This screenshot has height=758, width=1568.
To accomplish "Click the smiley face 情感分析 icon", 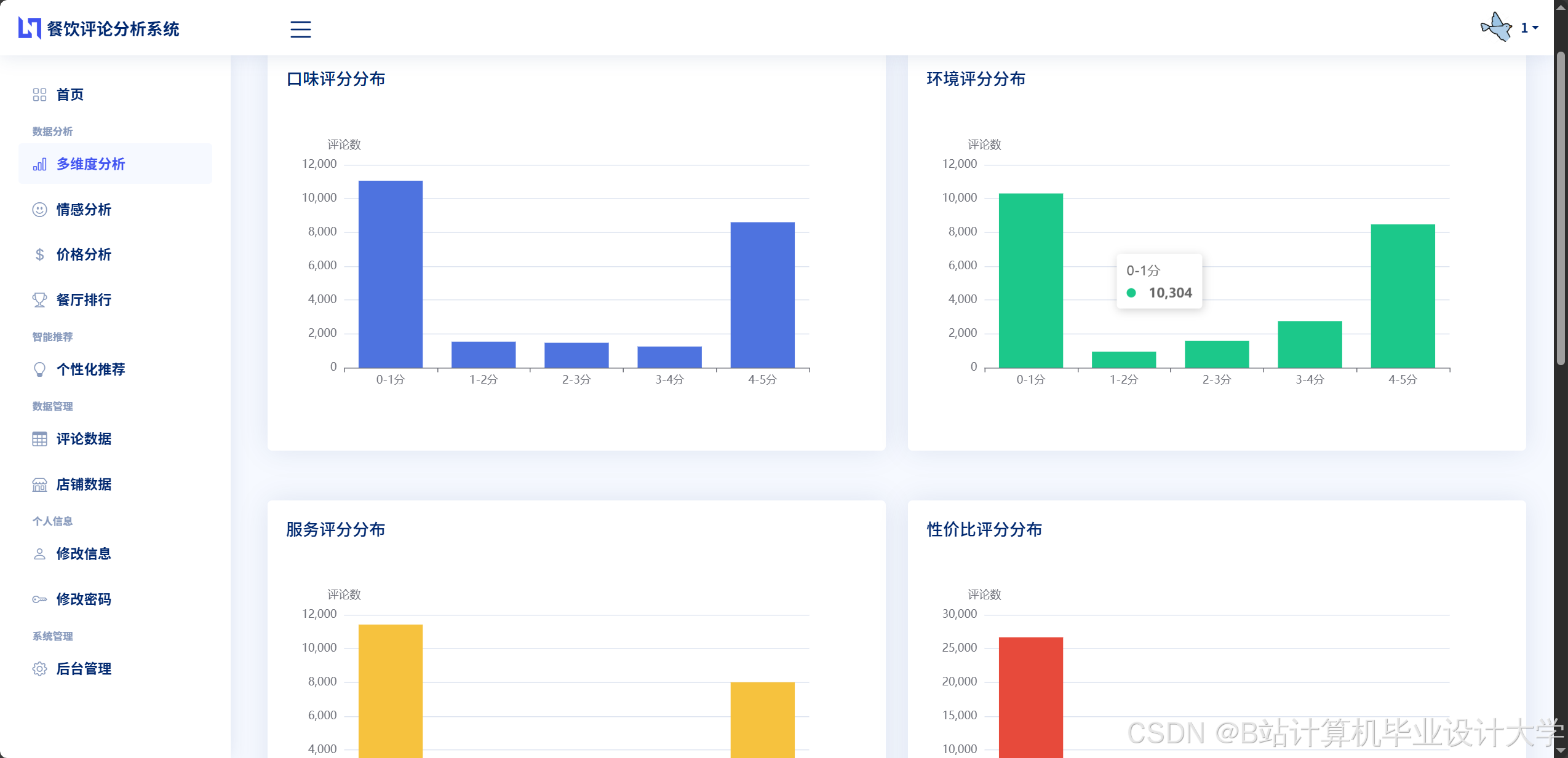I will click(x=39, y=210).
